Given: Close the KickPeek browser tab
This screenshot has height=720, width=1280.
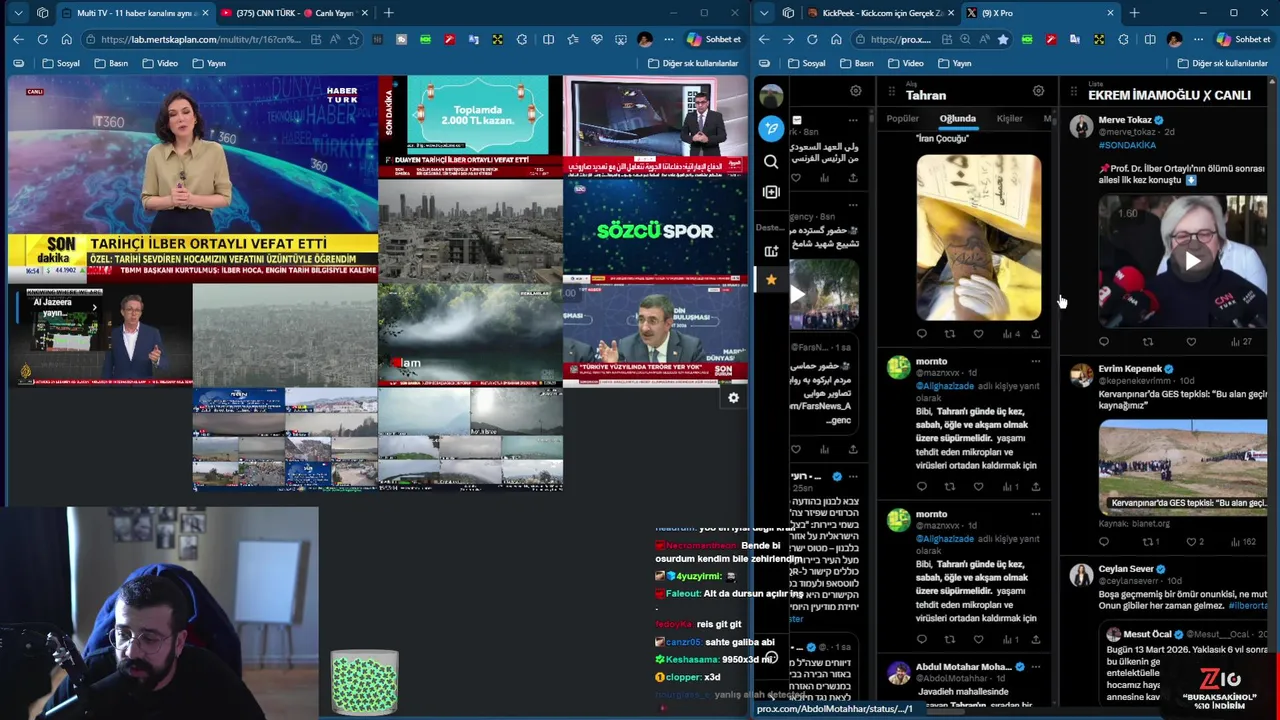Looking at the screenshot, I should (950, 13).
